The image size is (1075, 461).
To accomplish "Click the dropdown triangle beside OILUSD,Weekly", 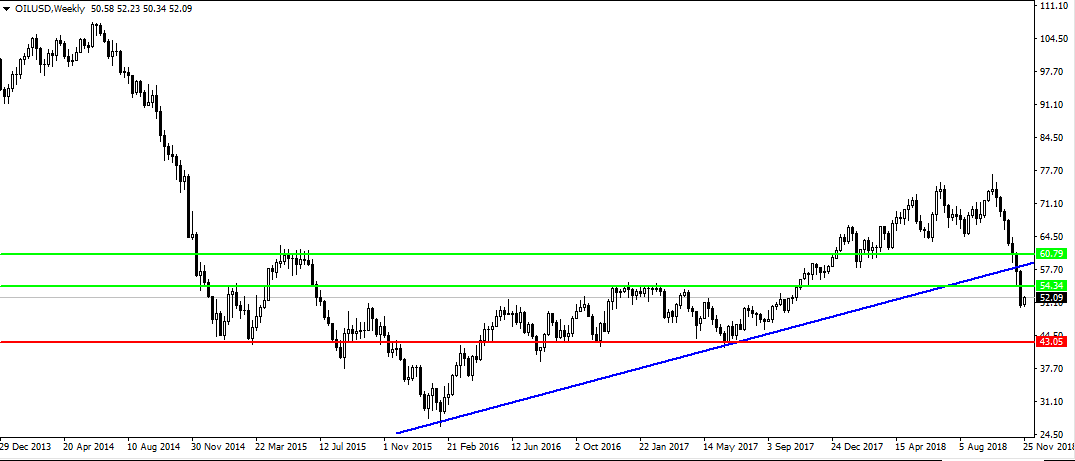I will (x=6, y=8).
